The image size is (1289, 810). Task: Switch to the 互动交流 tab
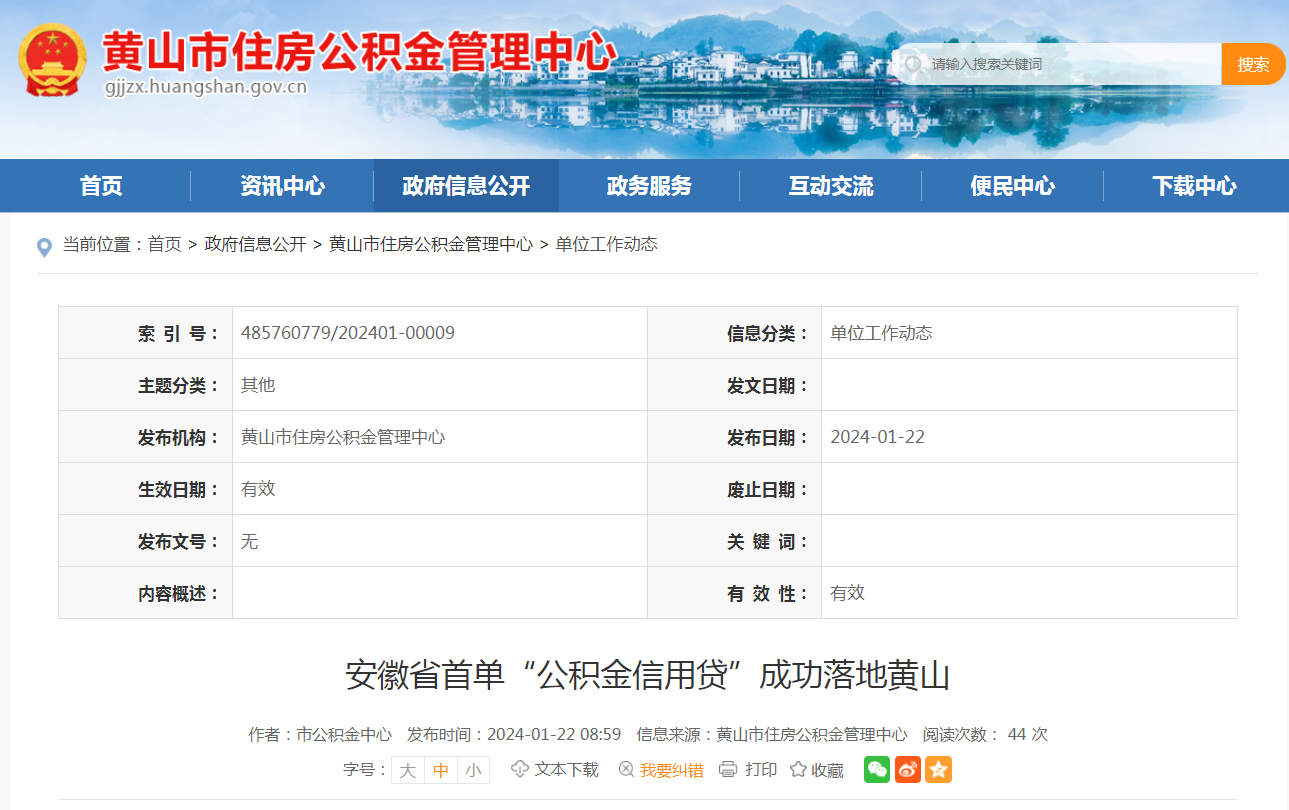click(x=831, y=185)
